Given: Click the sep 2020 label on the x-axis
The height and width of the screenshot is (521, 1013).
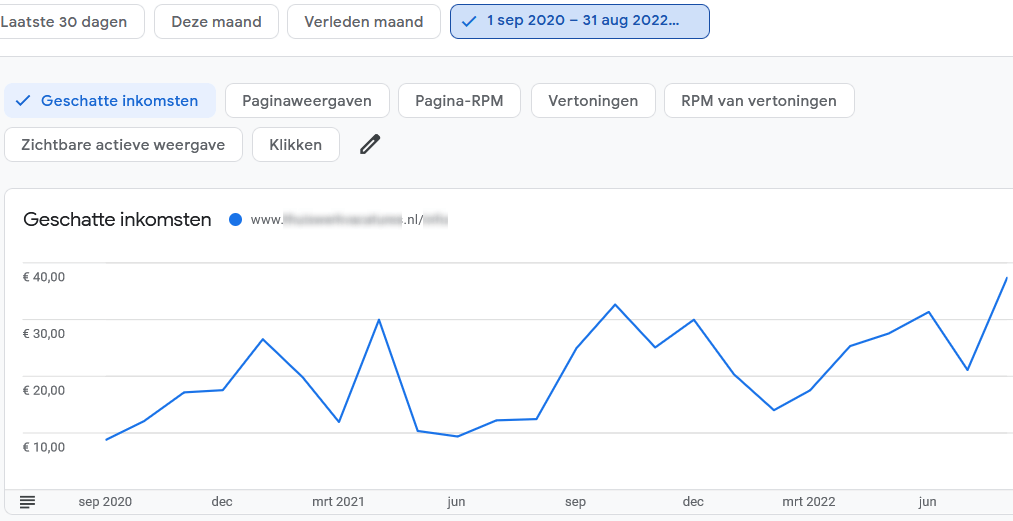Looking at the screenshot, I should pos(105,502).
